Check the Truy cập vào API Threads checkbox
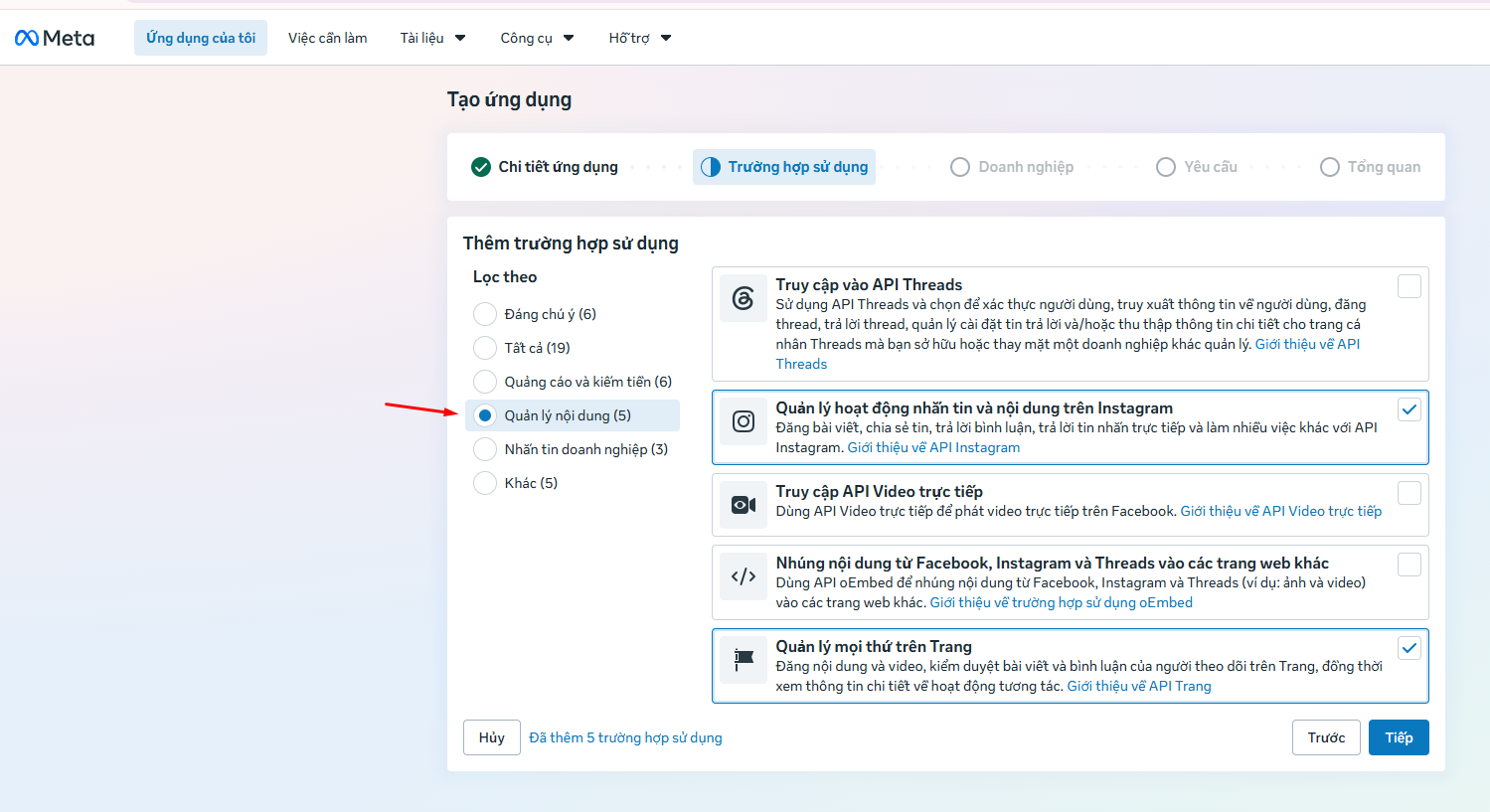The width and height of the screenshot is (1490, 812). point(1409,286)
